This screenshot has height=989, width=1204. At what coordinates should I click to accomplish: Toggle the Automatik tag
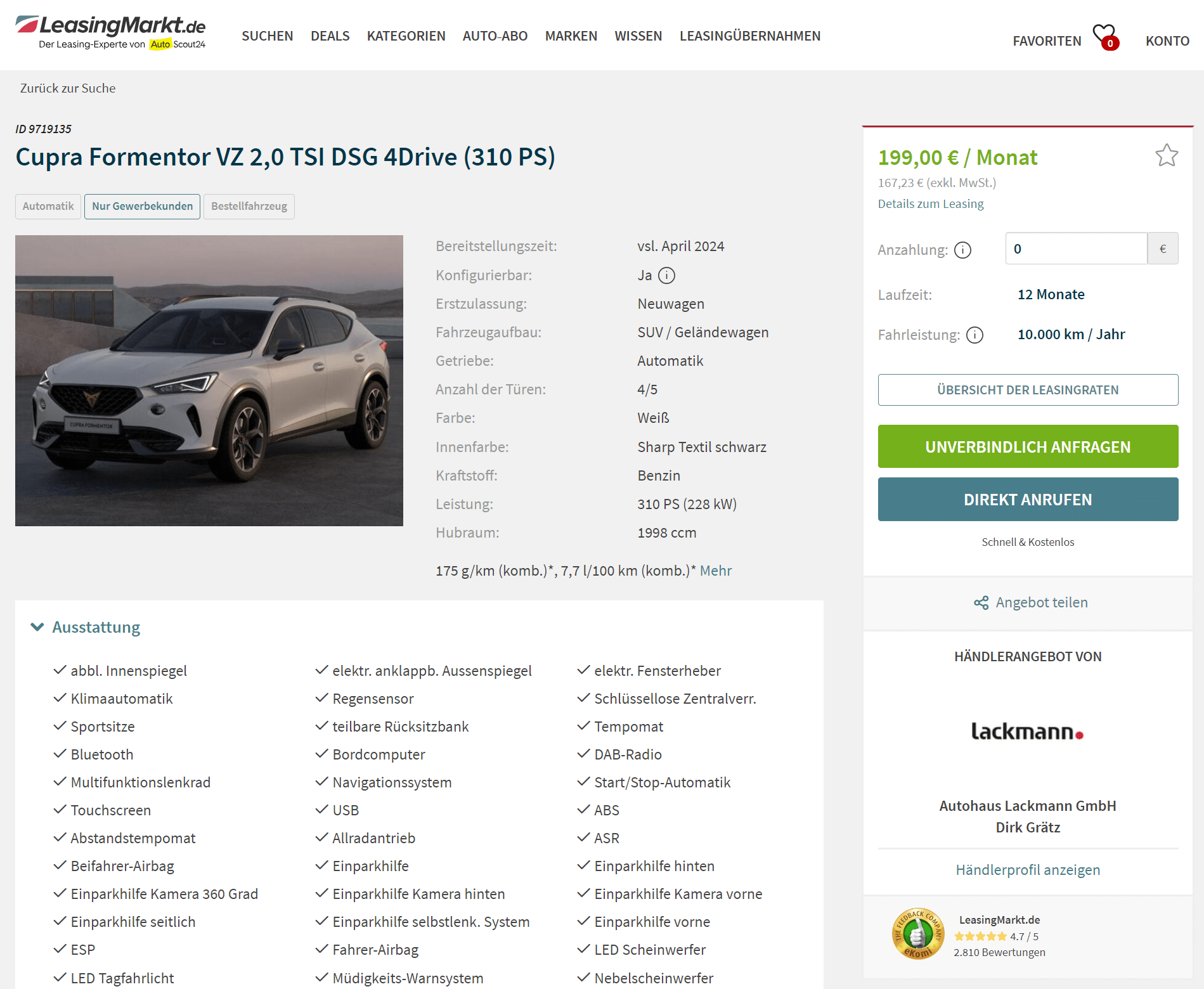(x=48, y=207)
